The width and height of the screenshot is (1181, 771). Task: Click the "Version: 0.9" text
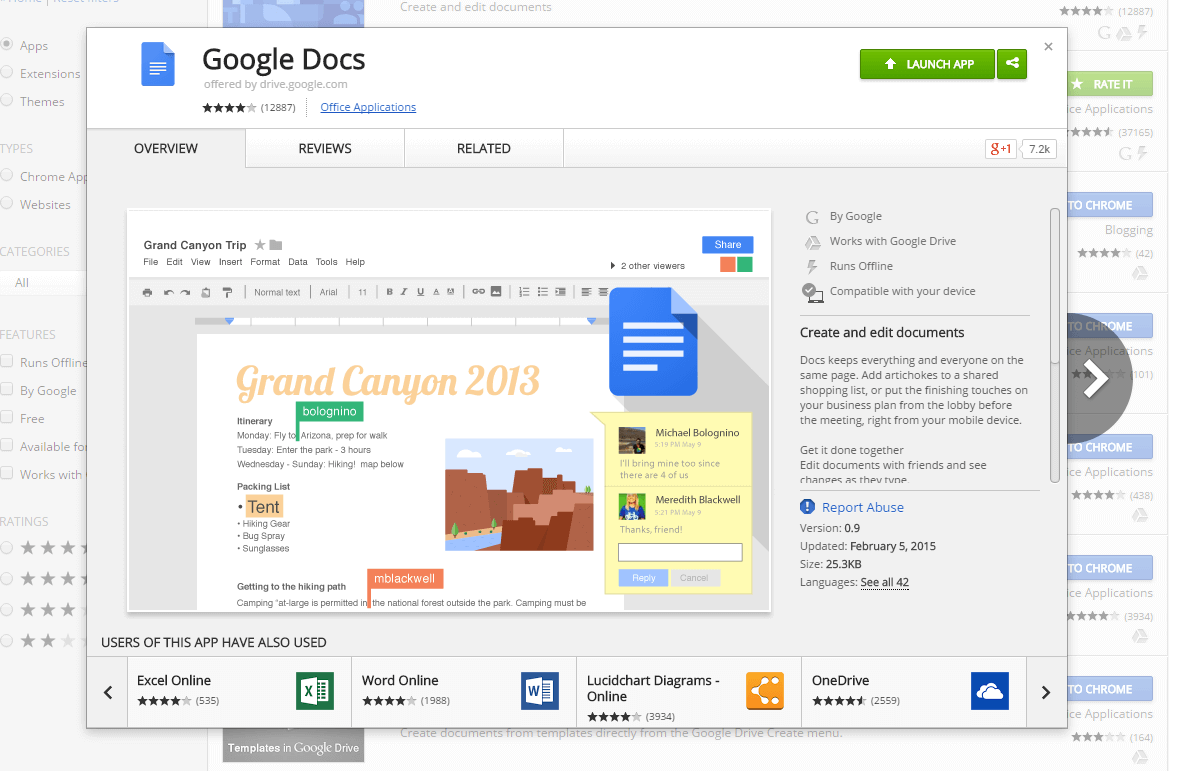point(830,528)
